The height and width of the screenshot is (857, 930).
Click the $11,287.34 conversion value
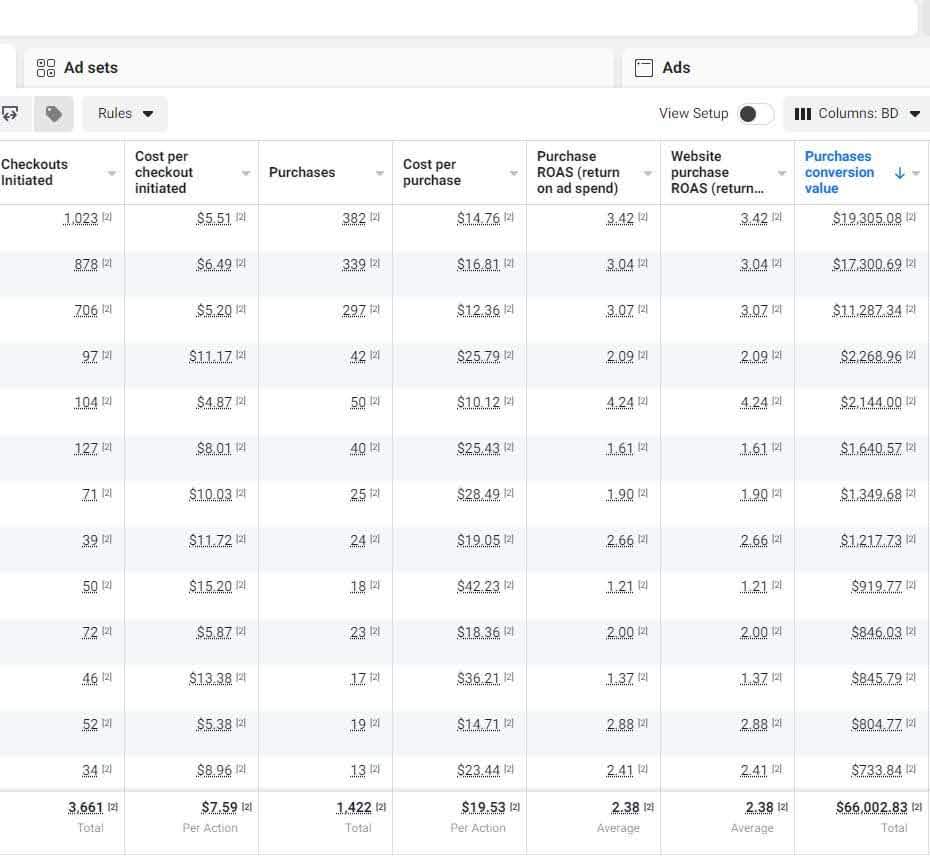pos(867,311)
